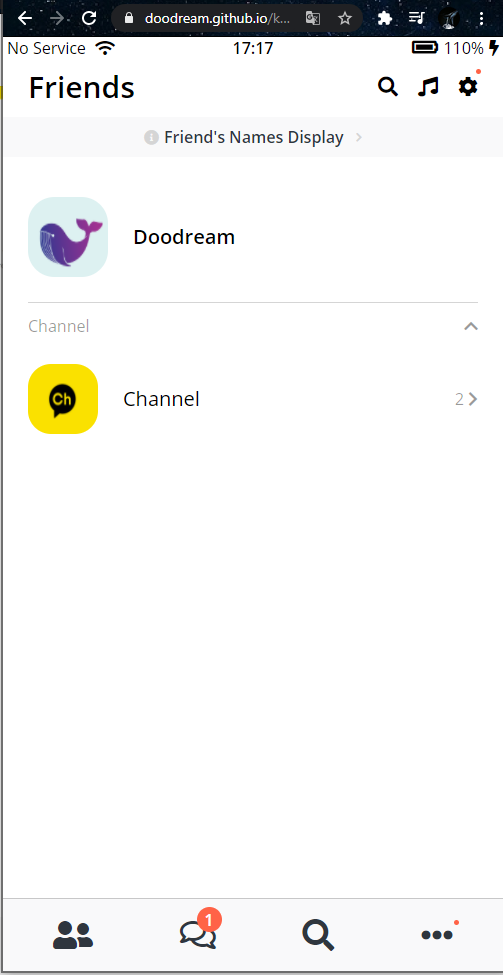Viewport: 503px width, 975px height.
Task: Select the Channel row label
Action: (x=161, y=399)
